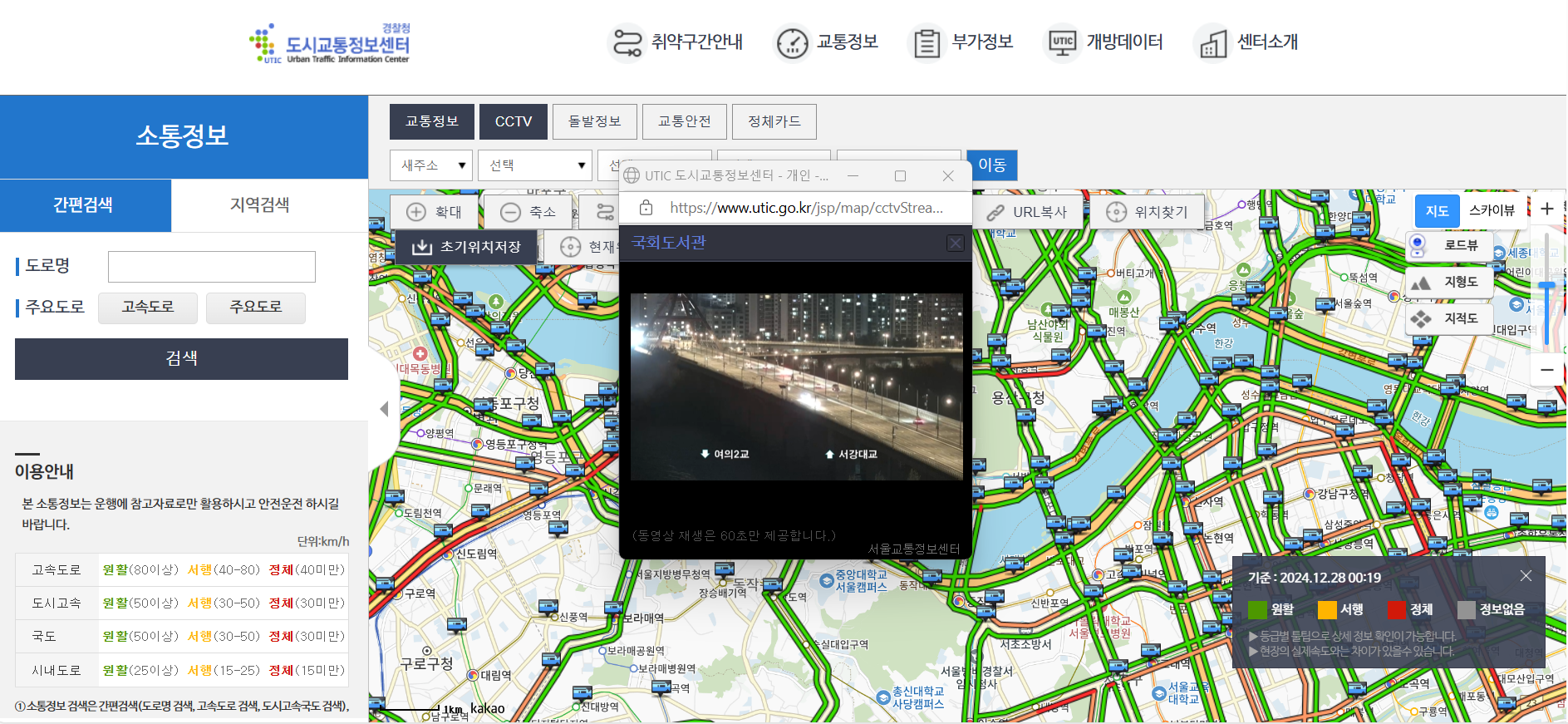The height and width of the screenshot is (724, 1568).
Task: Click the UTIC 도시교통정보센터 logo
Action: coord(330,44)
